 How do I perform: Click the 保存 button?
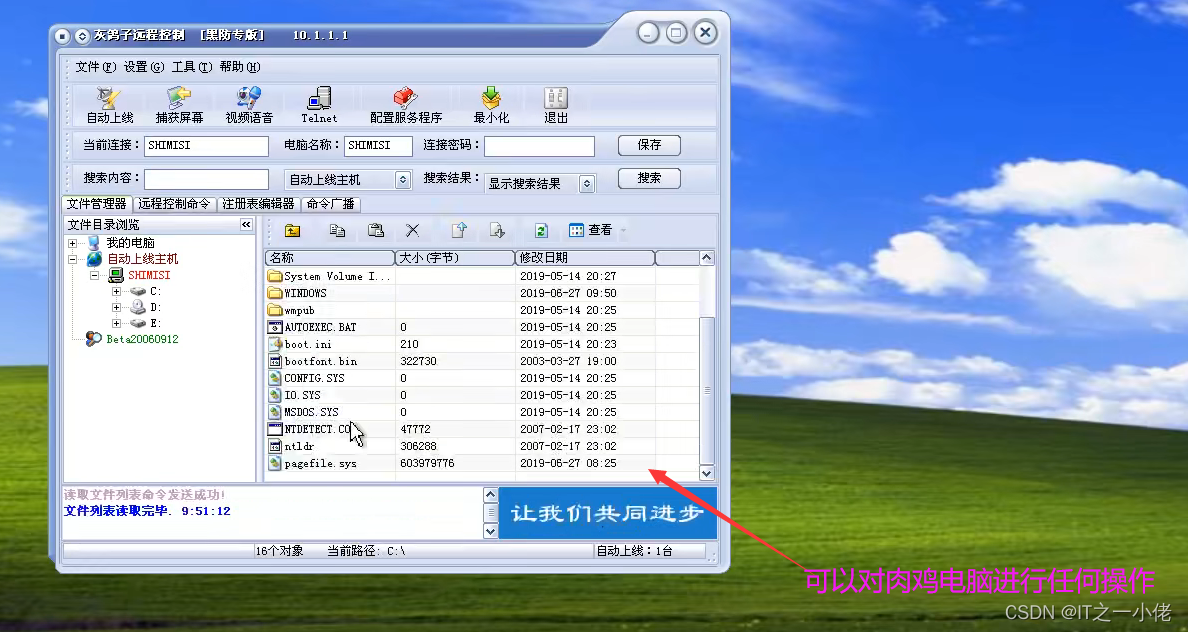(x=649, y=145)
